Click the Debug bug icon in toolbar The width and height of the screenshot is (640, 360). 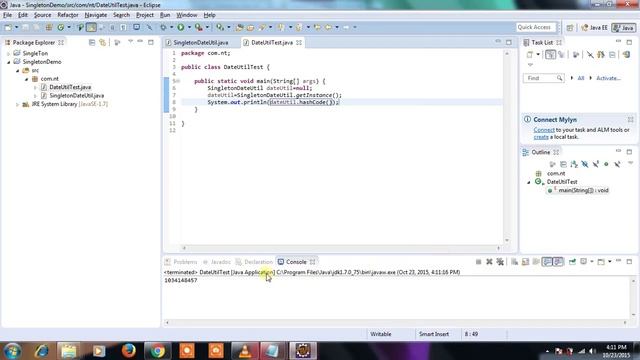163,27
